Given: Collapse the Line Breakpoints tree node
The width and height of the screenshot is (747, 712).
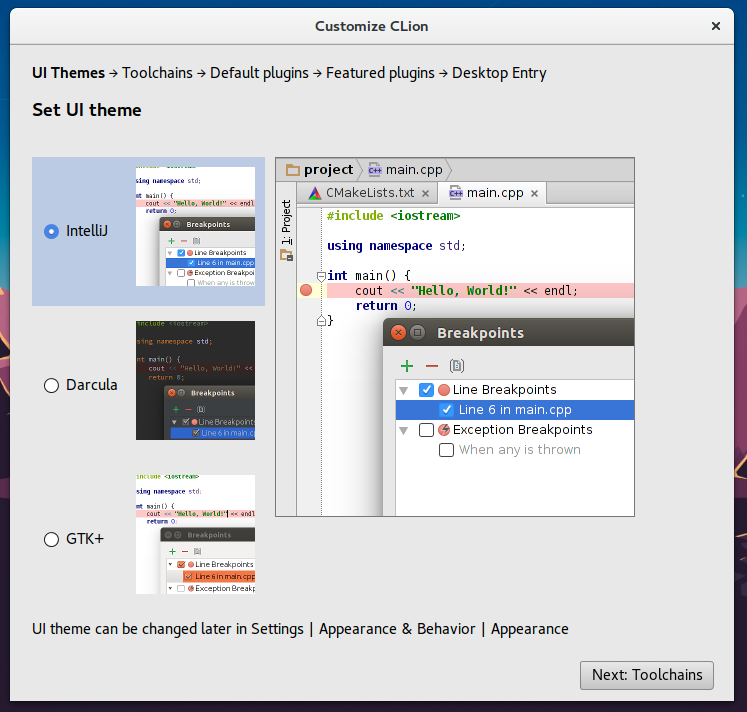Looking at the screenshot, I should click(x=404, y=391).
